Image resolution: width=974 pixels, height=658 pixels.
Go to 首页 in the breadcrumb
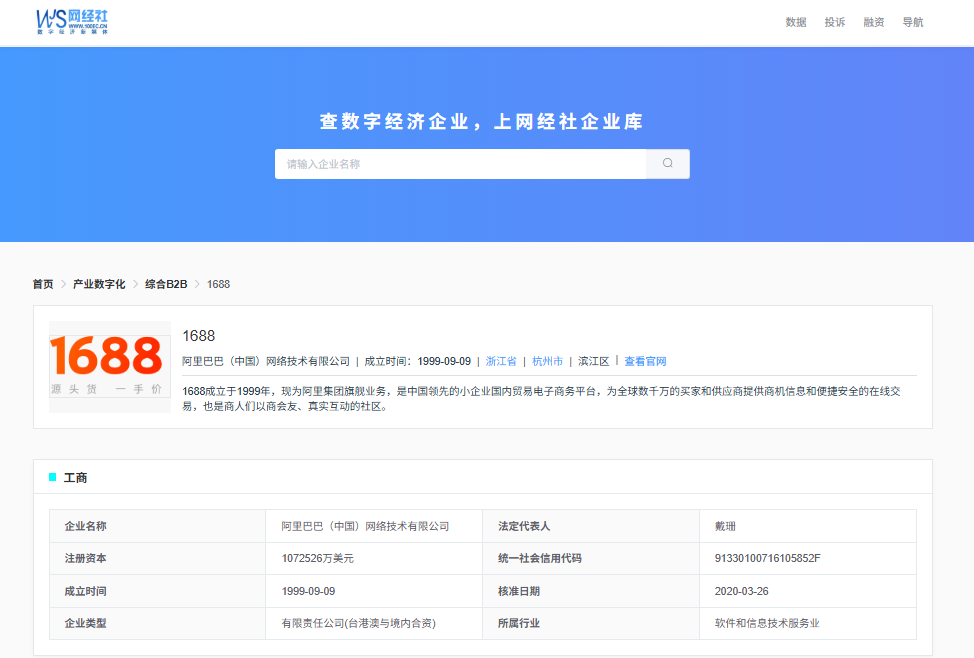pyautogui.click(x=43, y=284)
